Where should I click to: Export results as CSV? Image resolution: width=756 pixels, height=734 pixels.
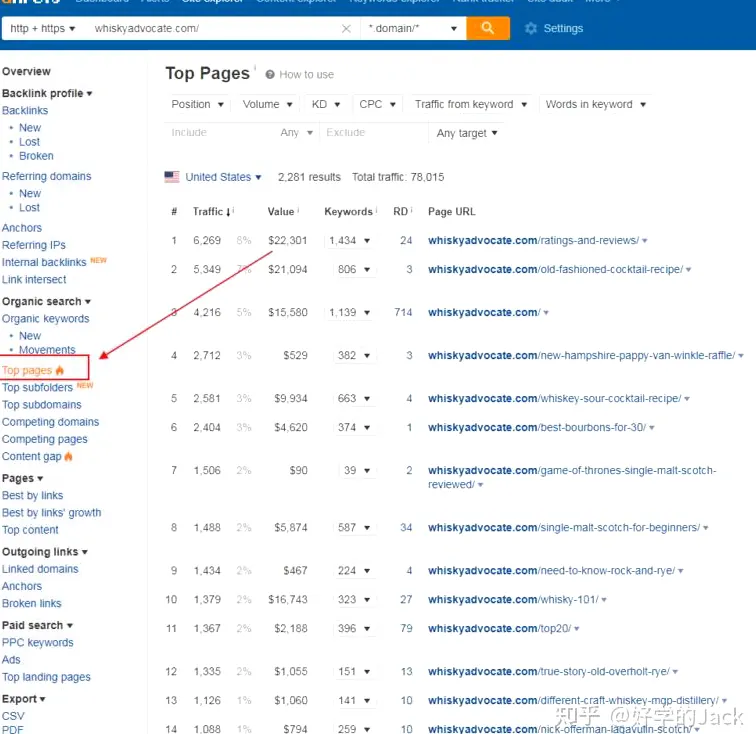tap(13, 716)
